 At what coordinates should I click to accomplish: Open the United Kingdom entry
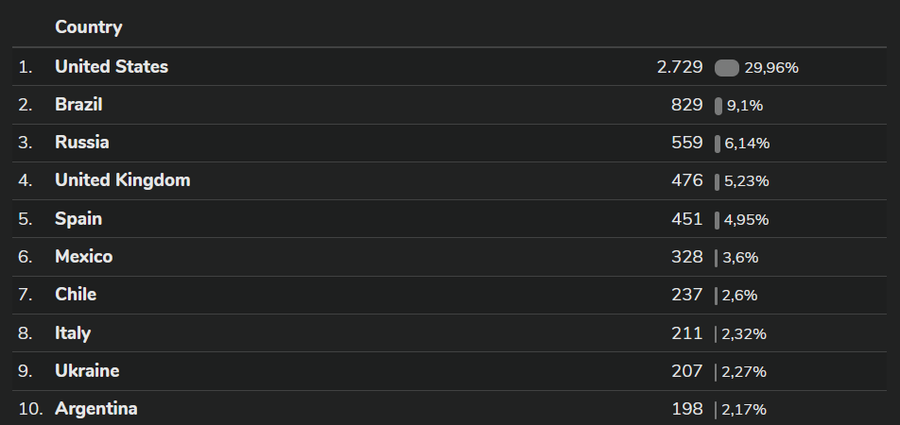click(122, 181)
